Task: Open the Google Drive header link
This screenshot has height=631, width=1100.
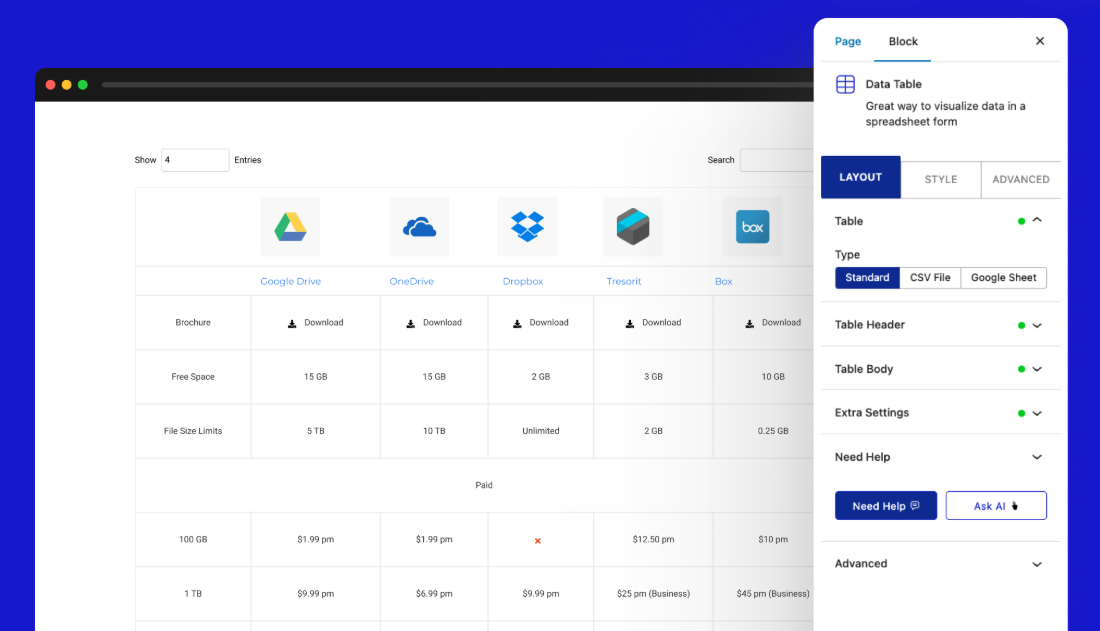Action: point(290,281)
